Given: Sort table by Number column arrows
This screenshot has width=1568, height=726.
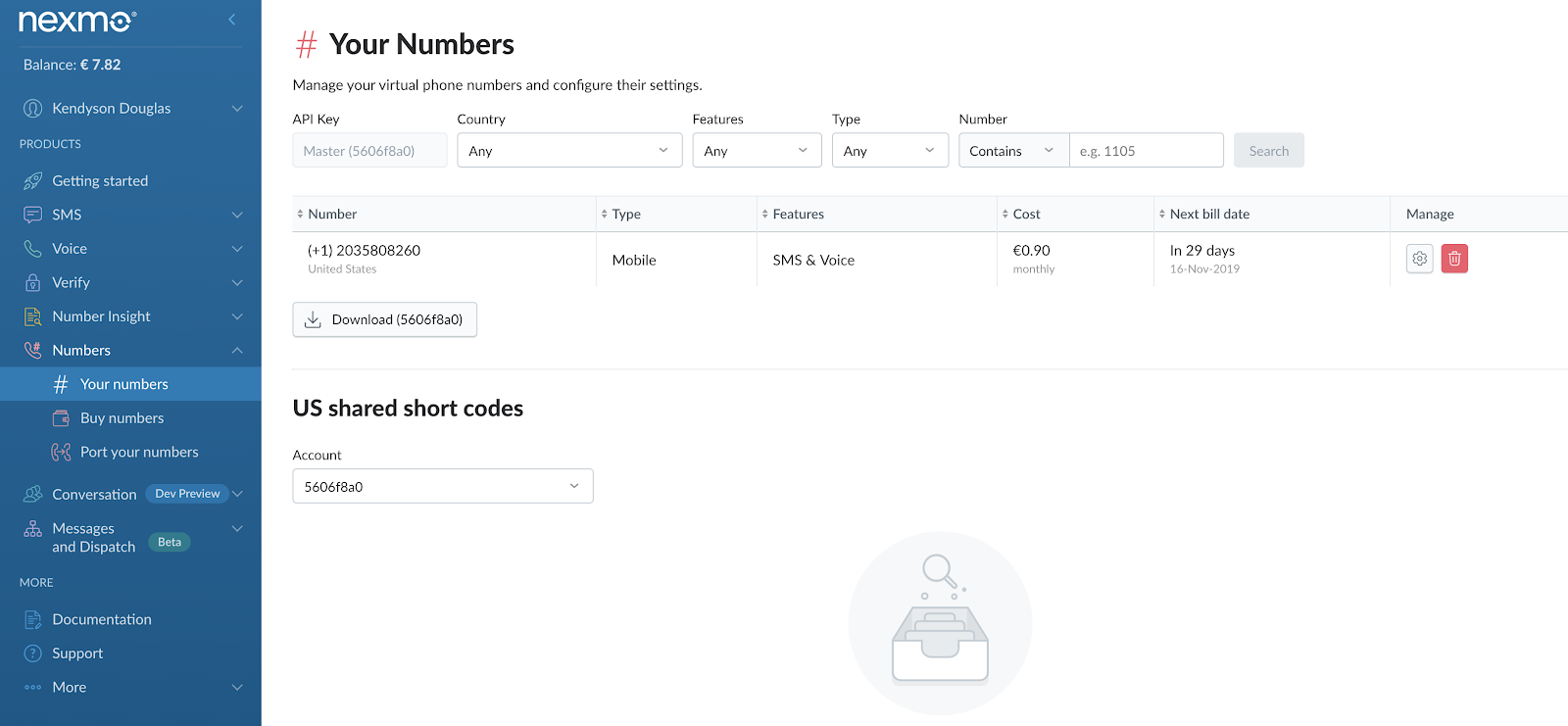Looking at the screenshot, I should 300,214.
